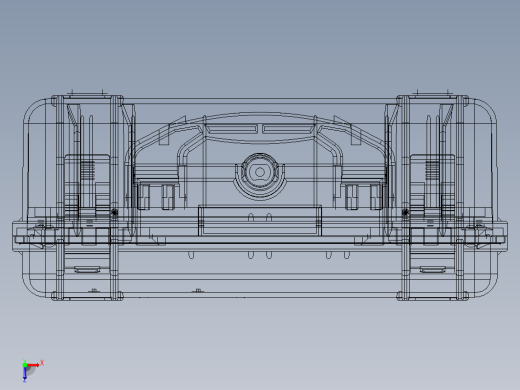520x390 pixels.
Task: Click the blue Z axis of the orientation triad
Action: [25, 374]
